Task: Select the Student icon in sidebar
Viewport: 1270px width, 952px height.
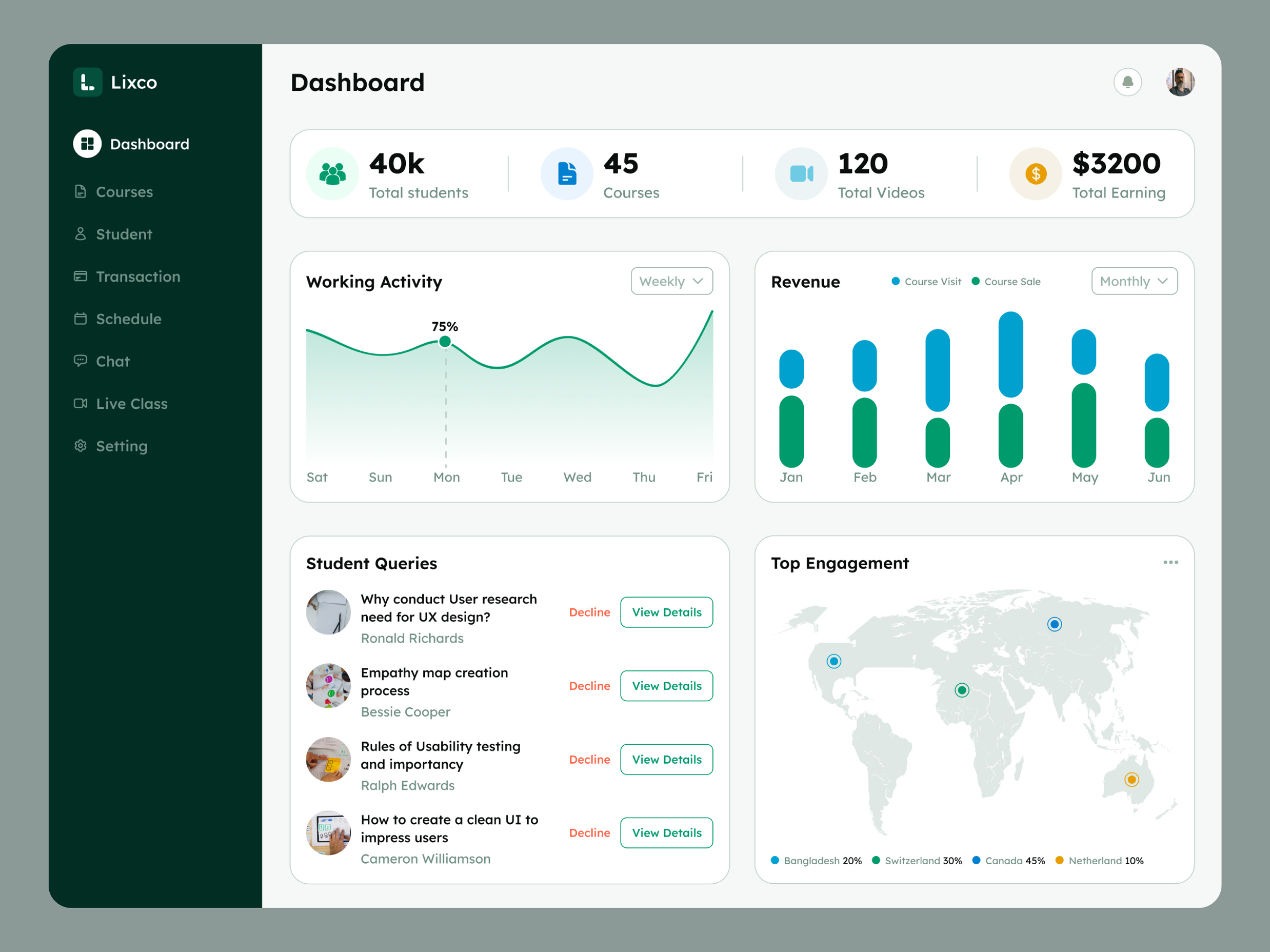Action: pyautogui.click(x=80, y=234)
